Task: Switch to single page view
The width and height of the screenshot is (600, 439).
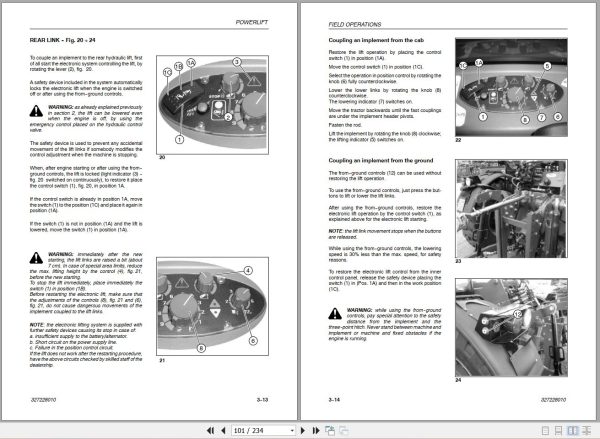Action: (546, 431)
